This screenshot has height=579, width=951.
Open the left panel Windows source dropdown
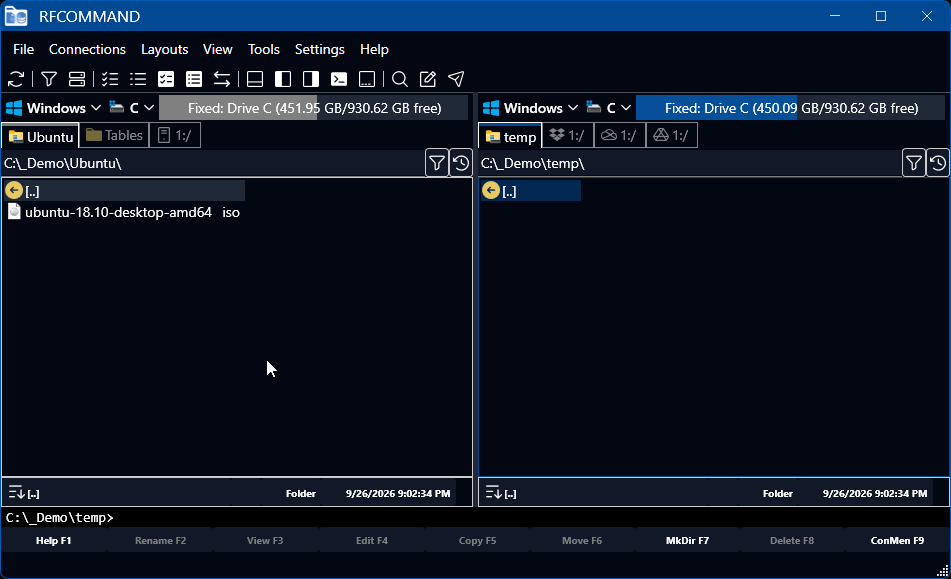[x=53, y=108]
